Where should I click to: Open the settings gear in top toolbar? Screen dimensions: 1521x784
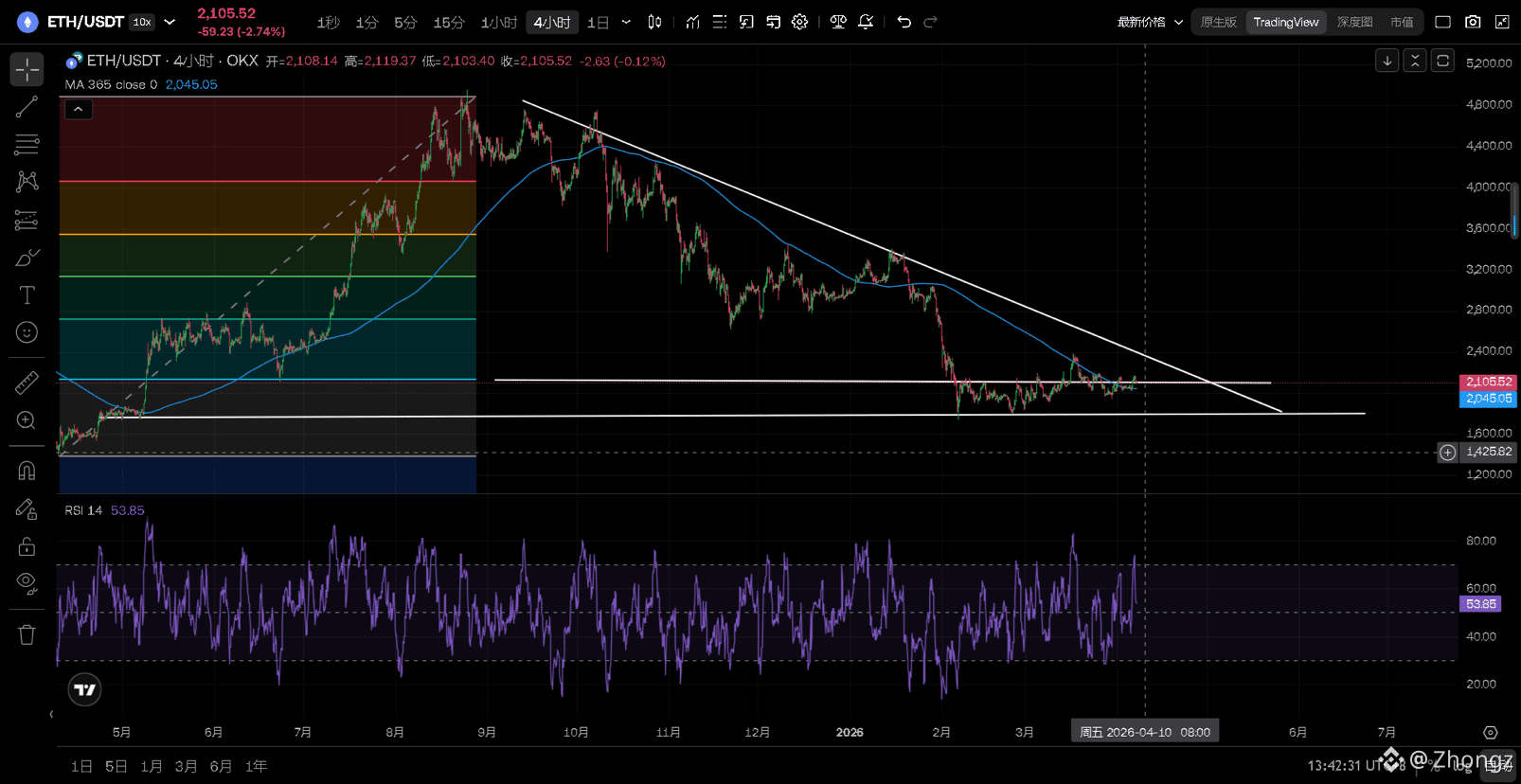tap(800, 22)
